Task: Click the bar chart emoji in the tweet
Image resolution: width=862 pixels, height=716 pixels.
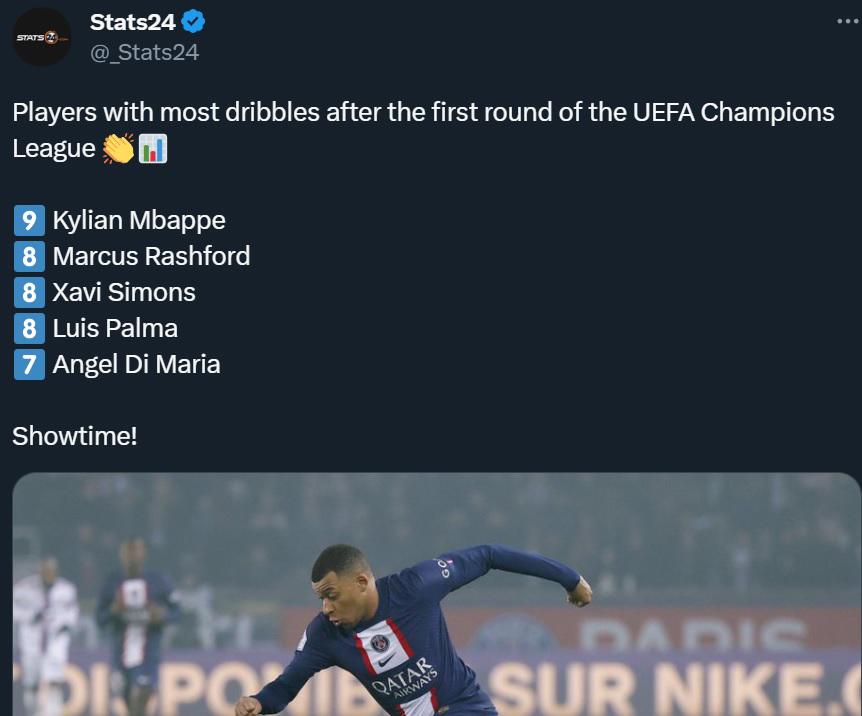Action: (152, 148)
